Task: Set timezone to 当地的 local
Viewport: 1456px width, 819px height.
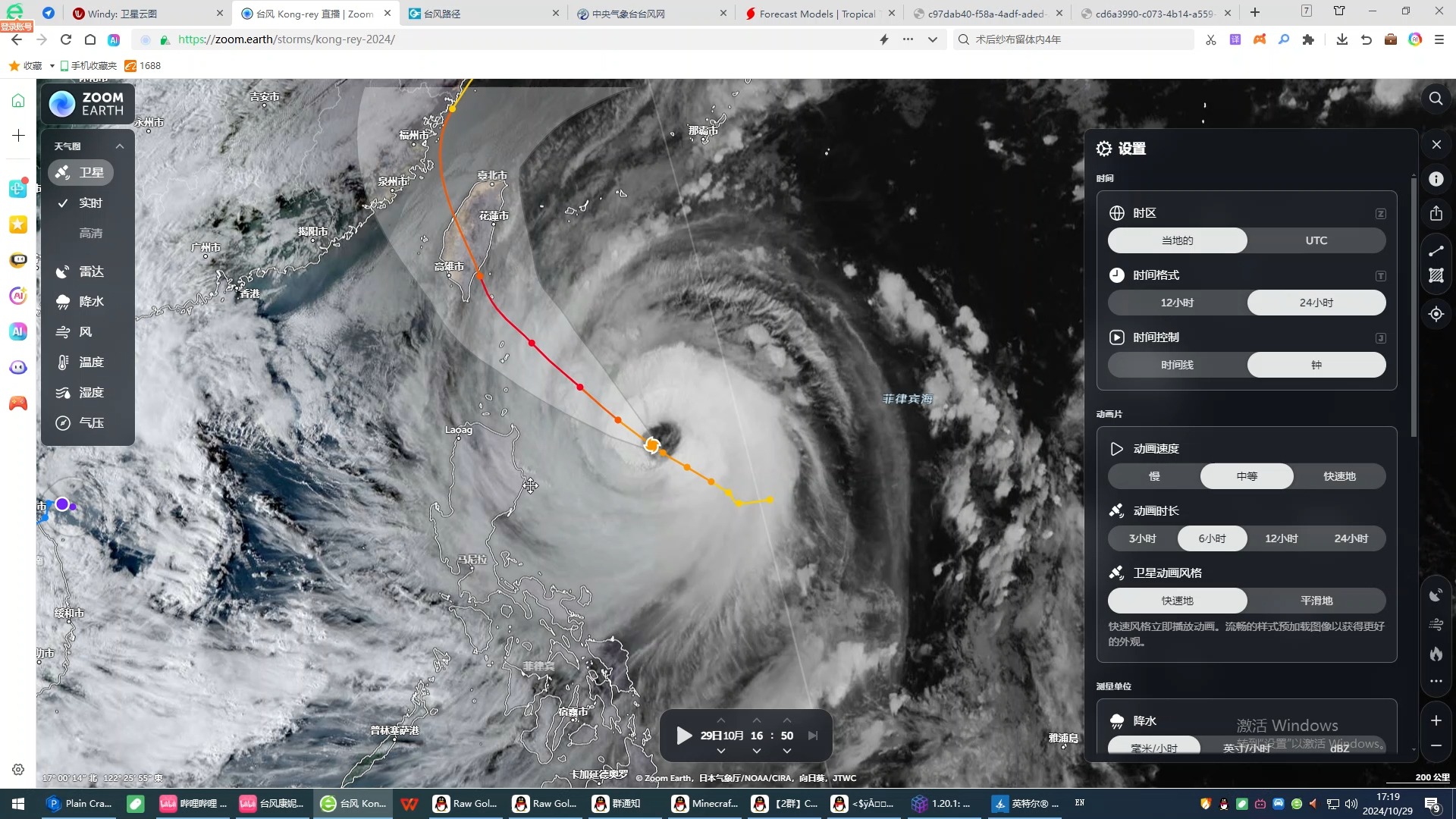Action: [x=1177, y=240]
